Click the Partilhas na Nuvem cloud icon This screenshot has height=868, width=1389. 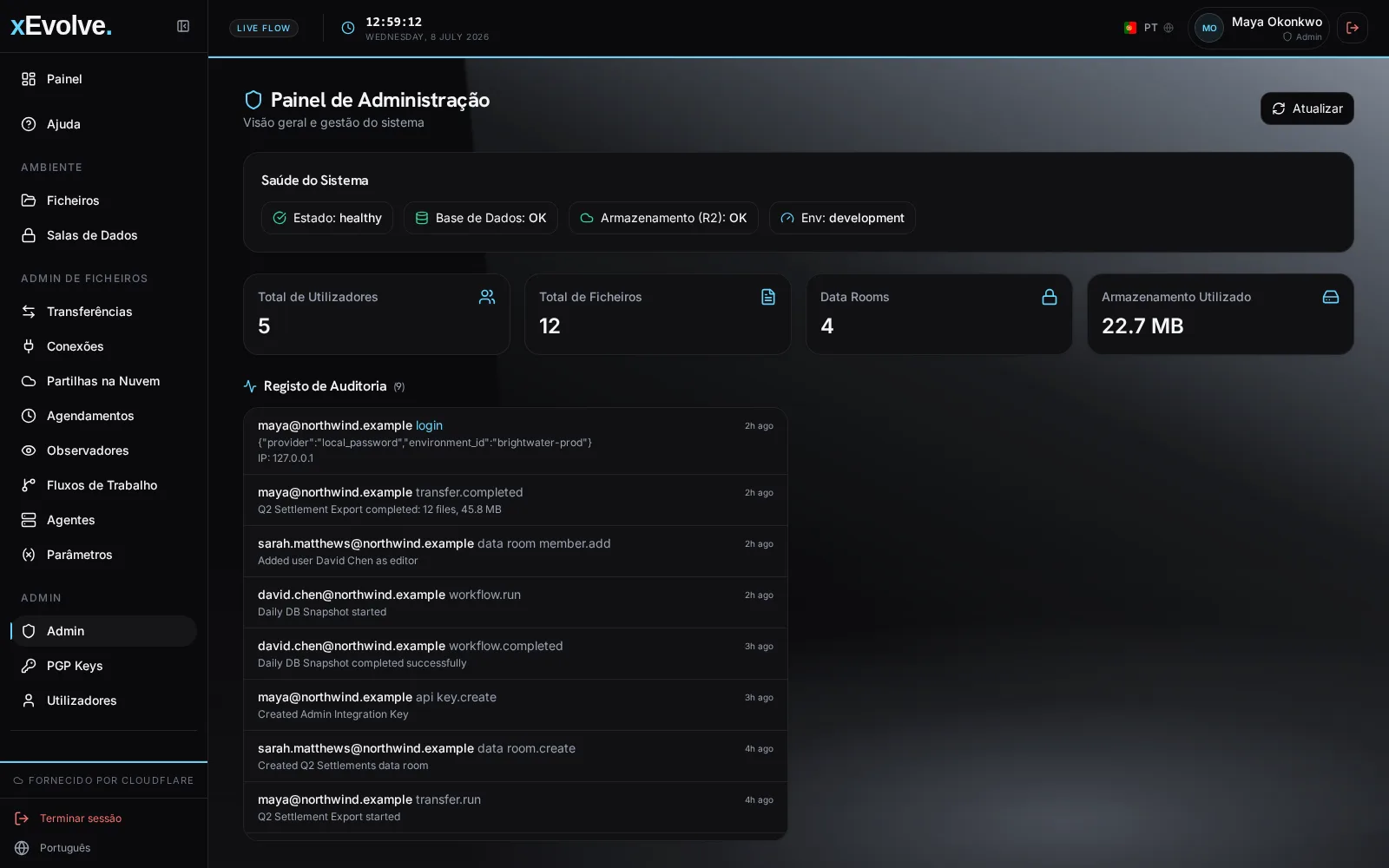pos(29,381)
